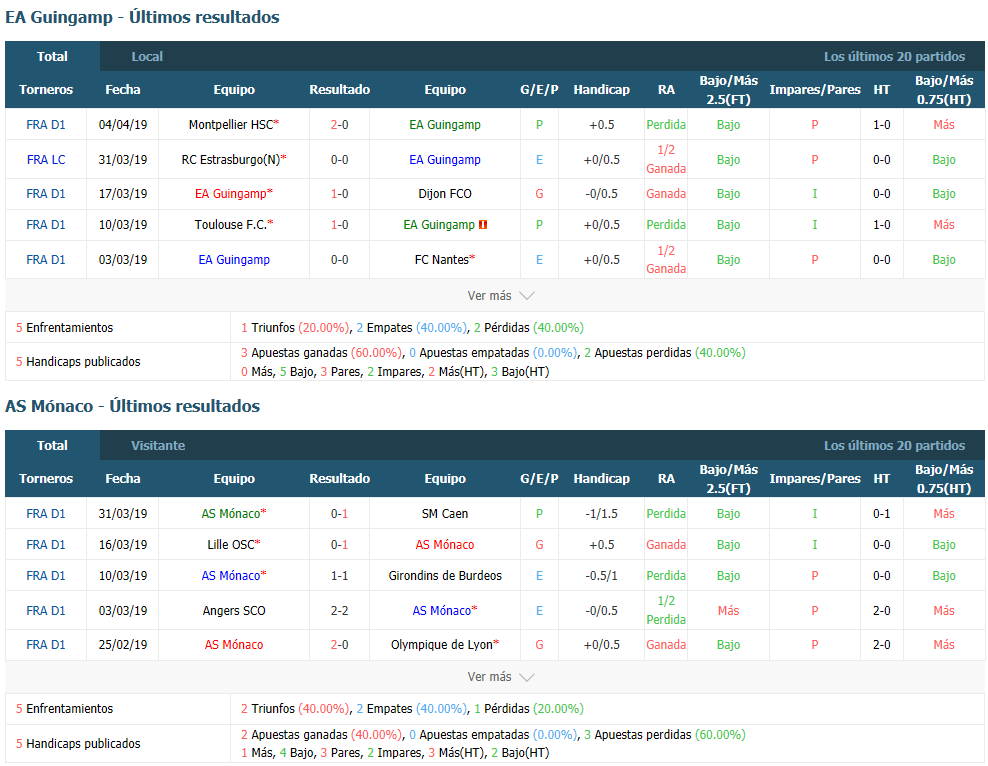Open Girondins de Burdeos team link
Image resolution: width=988 pixels, height=766 pixels.
pyautogui.click(x=445, y=575)
